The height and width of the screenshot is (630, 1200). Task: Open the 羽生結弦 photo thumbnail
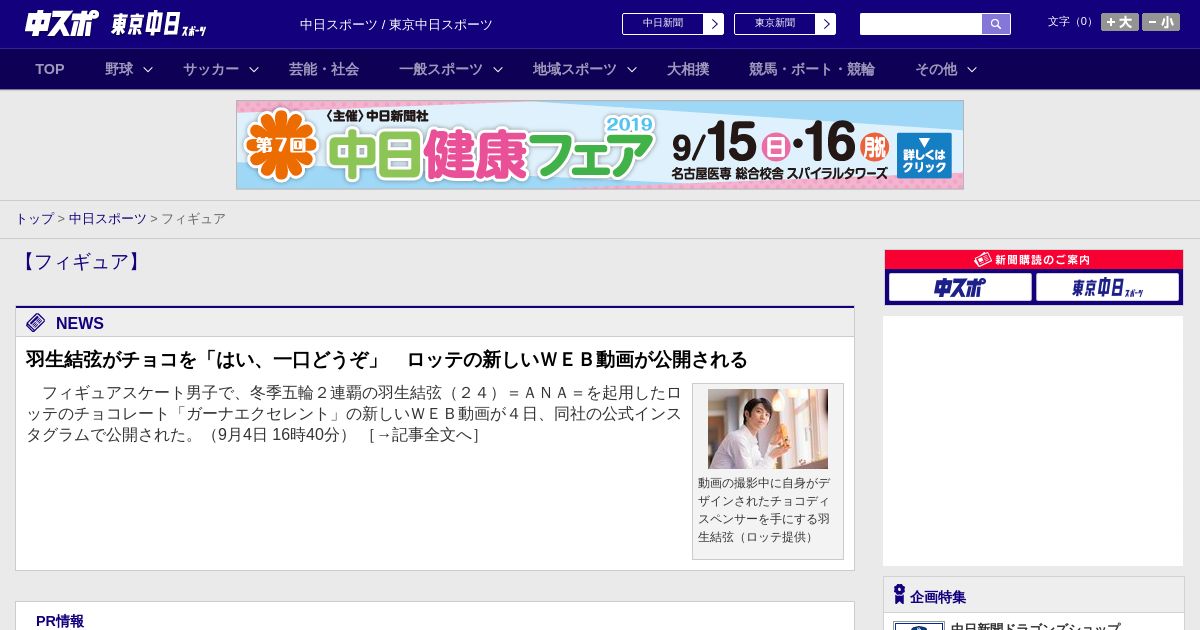pyautogui.click(x=768, y=429)
